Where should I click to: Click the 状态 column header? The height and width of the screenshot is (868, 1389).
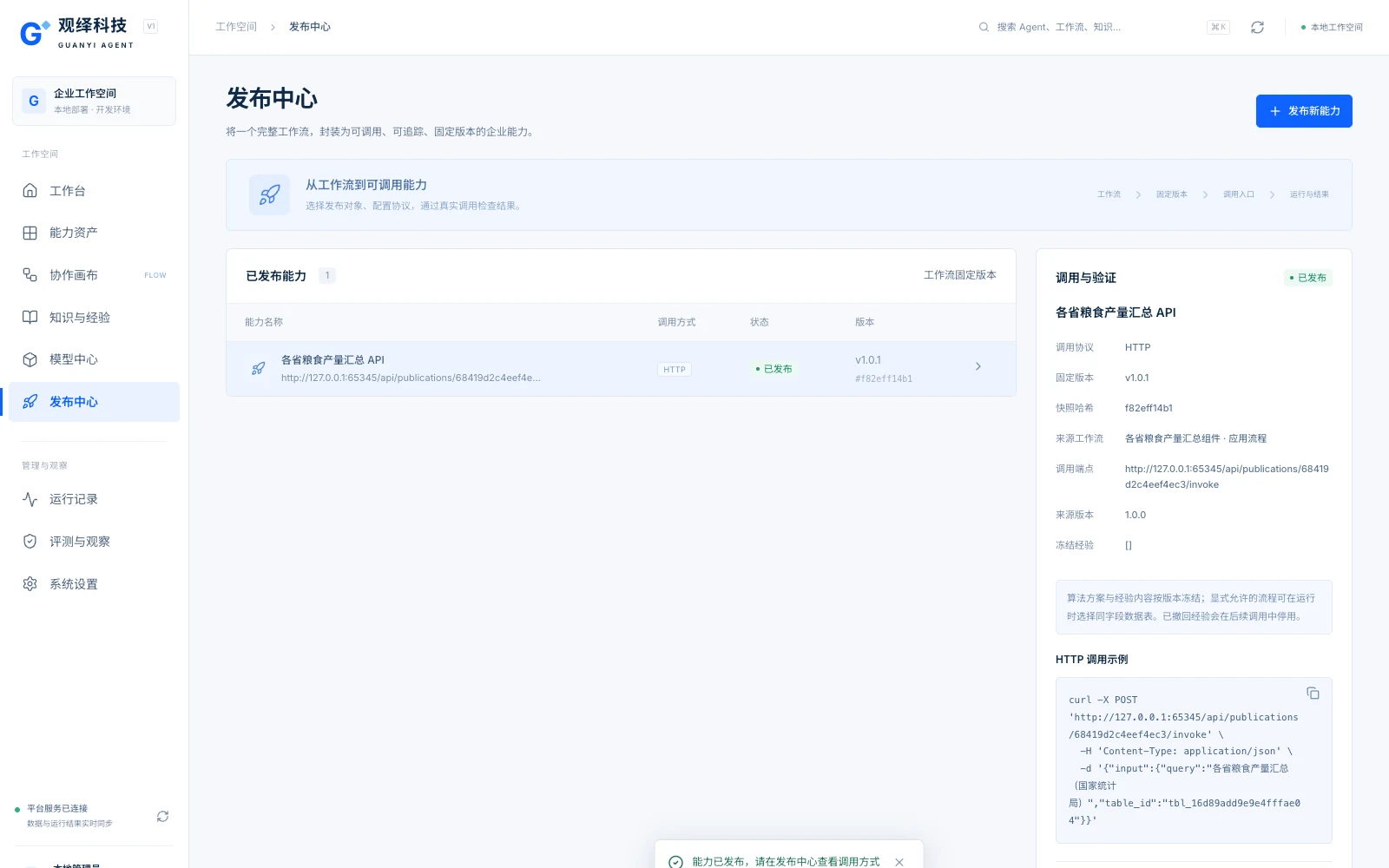click(760, 322)
